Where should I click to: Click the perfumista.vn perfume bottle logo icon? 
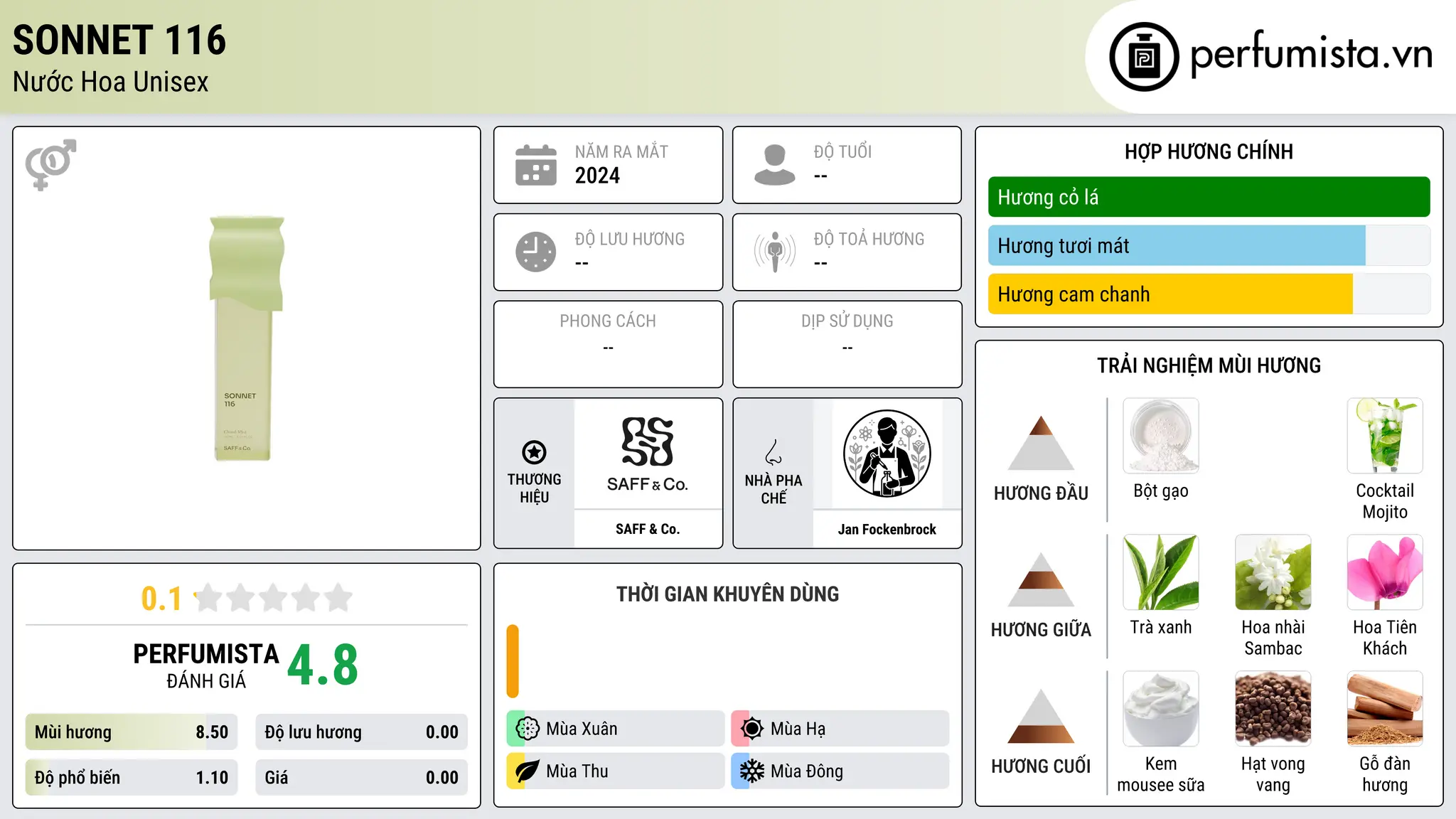1144,57
